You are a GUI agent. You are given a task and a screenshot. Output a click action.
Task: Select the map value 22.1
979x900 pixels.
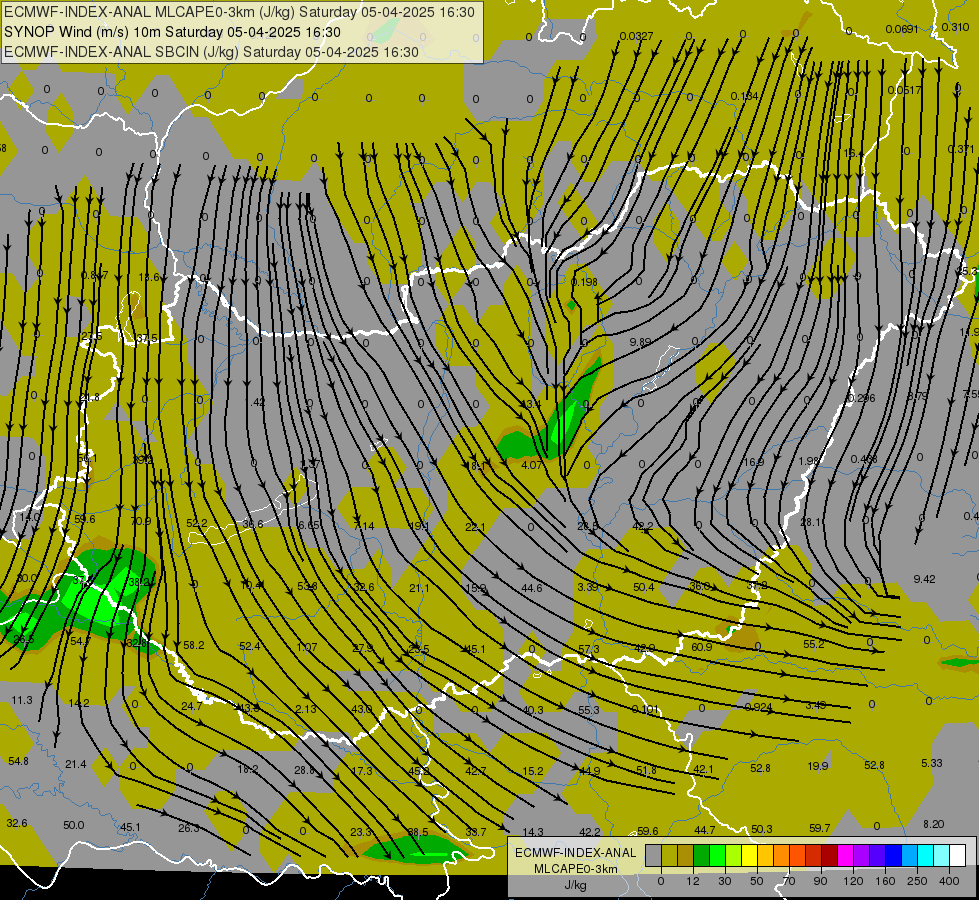[475, 527]
